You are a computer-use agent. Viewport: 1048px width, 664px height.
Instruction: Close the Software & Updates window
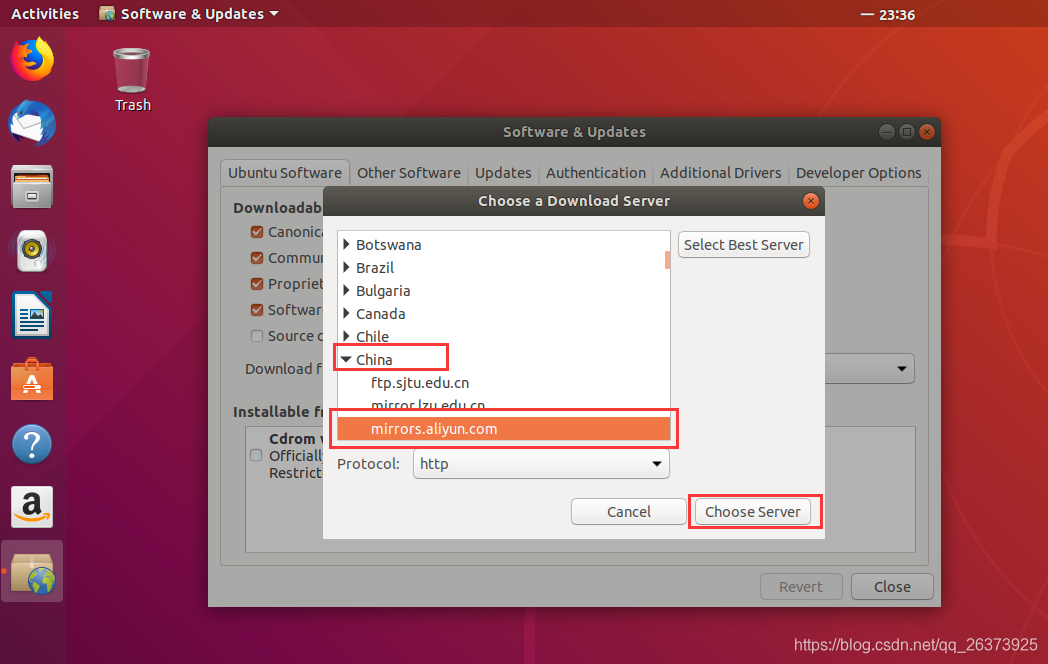pos(926,132)
